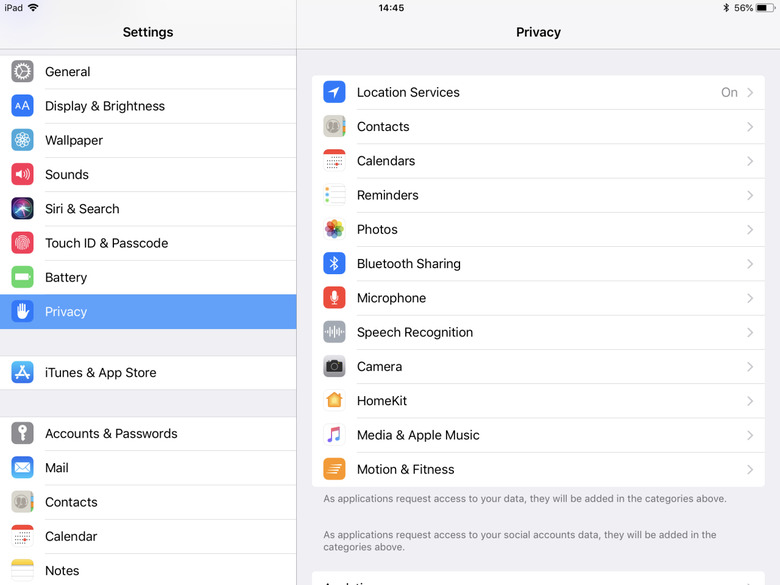This screenshot has width=780, height=585.
Task: Tap the Motion & Fitness icon
Action: [334, 469]
